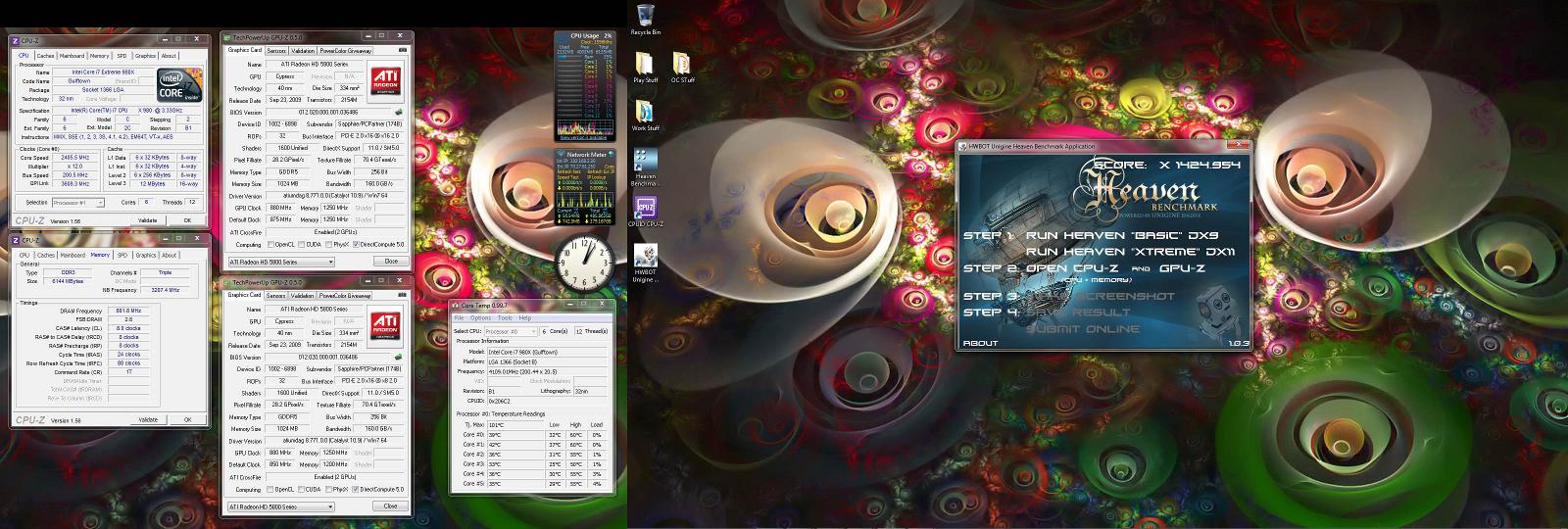Click the CPU Usage gadget

[x=587, y=85]
